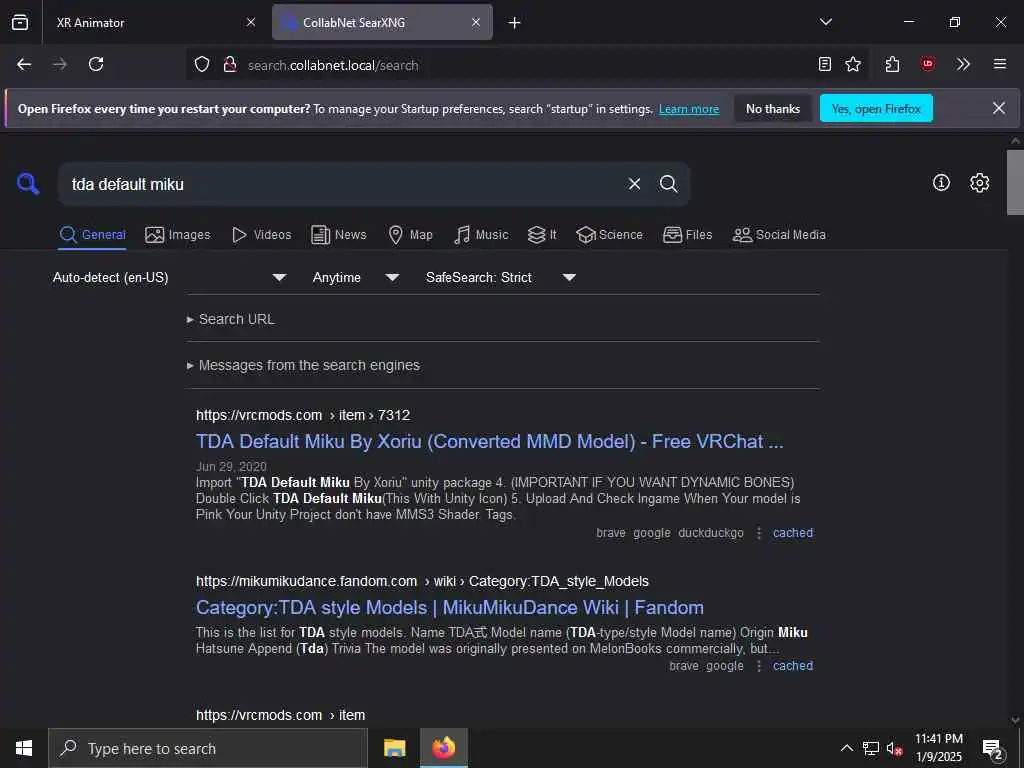
Task: Click the SearXNG magnifier logo
Action: (x=27, y=184)
